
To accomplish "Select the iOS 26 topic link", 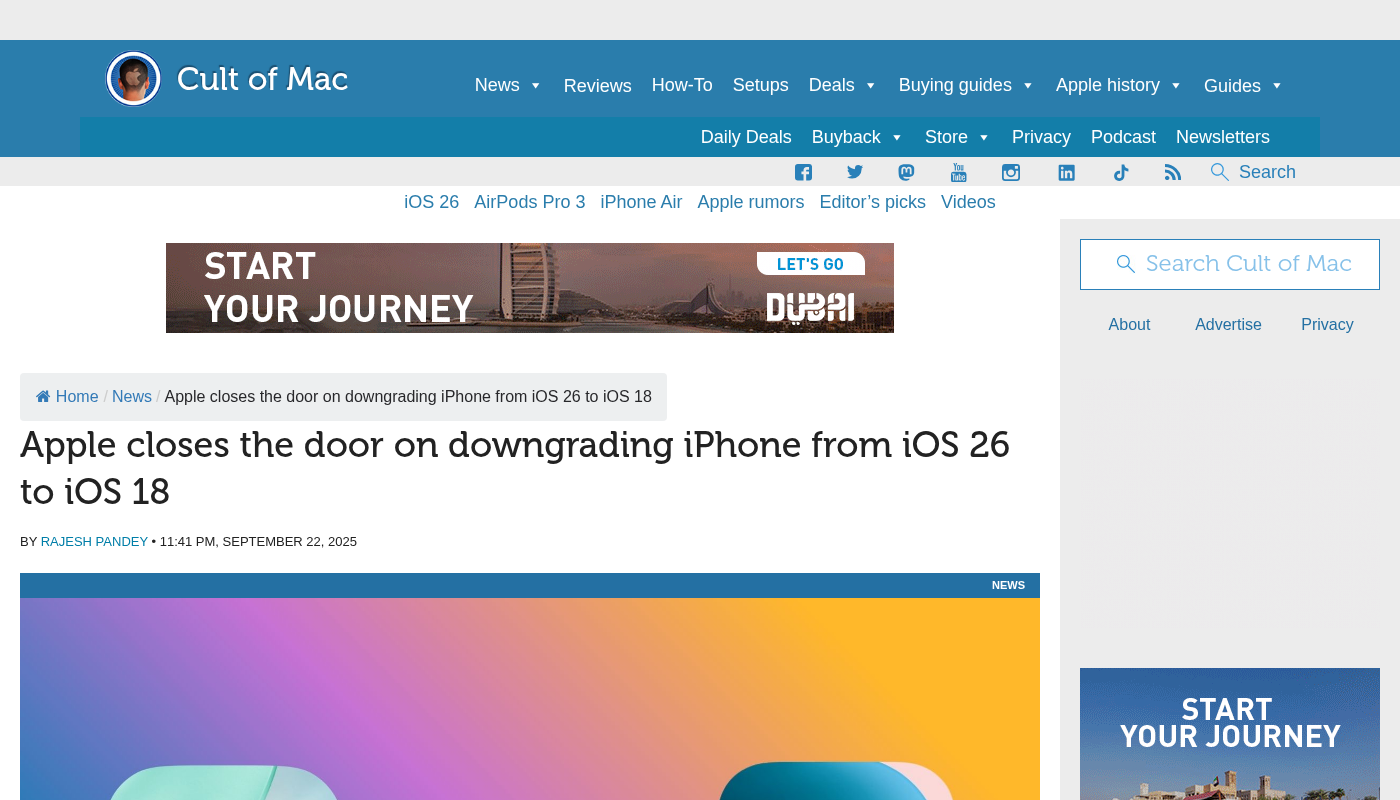I will (431, 202).
